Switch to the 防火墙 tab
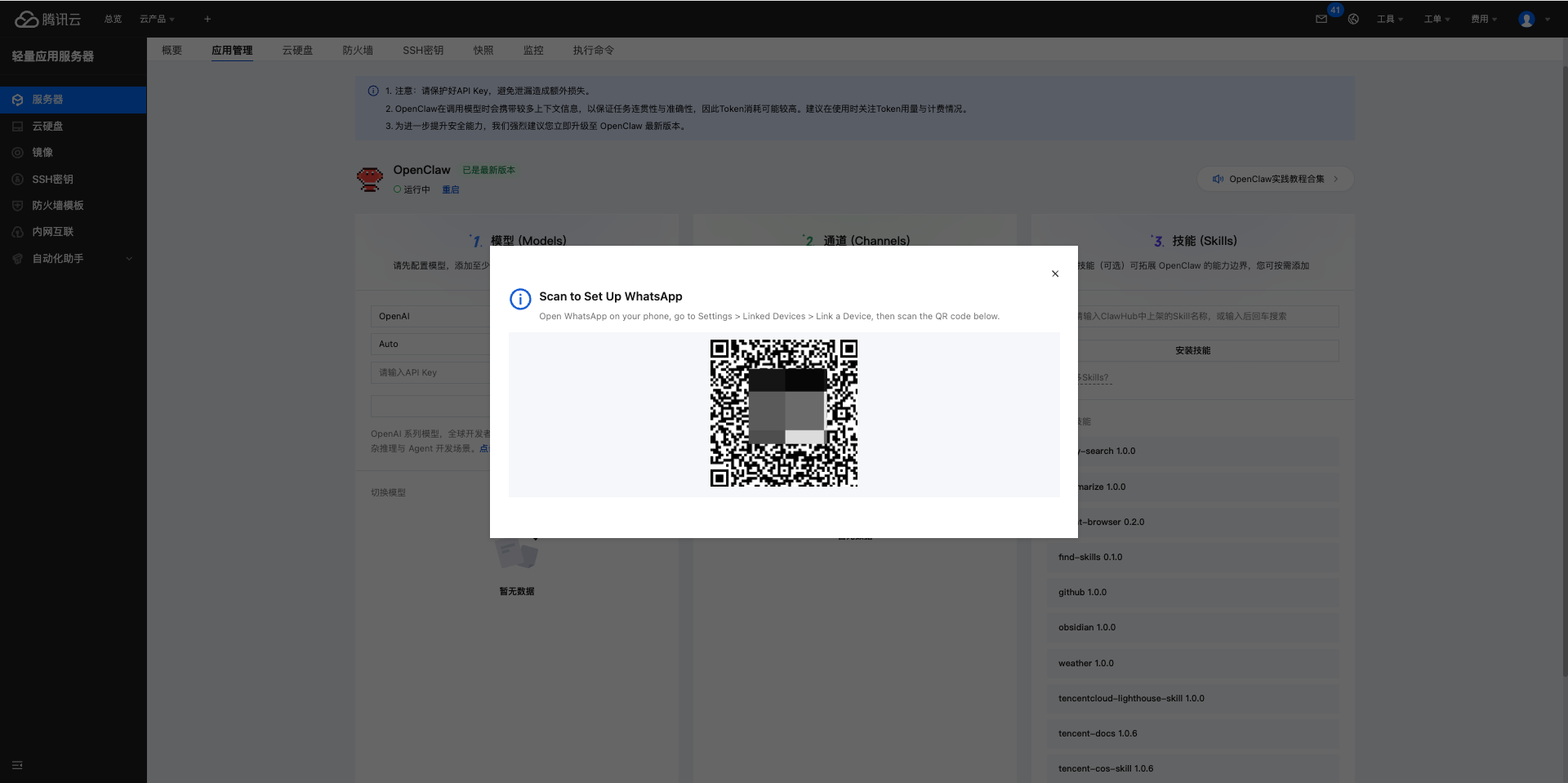Image resolution: width=1568 pixels, height=783 pixels. (358, 51)
